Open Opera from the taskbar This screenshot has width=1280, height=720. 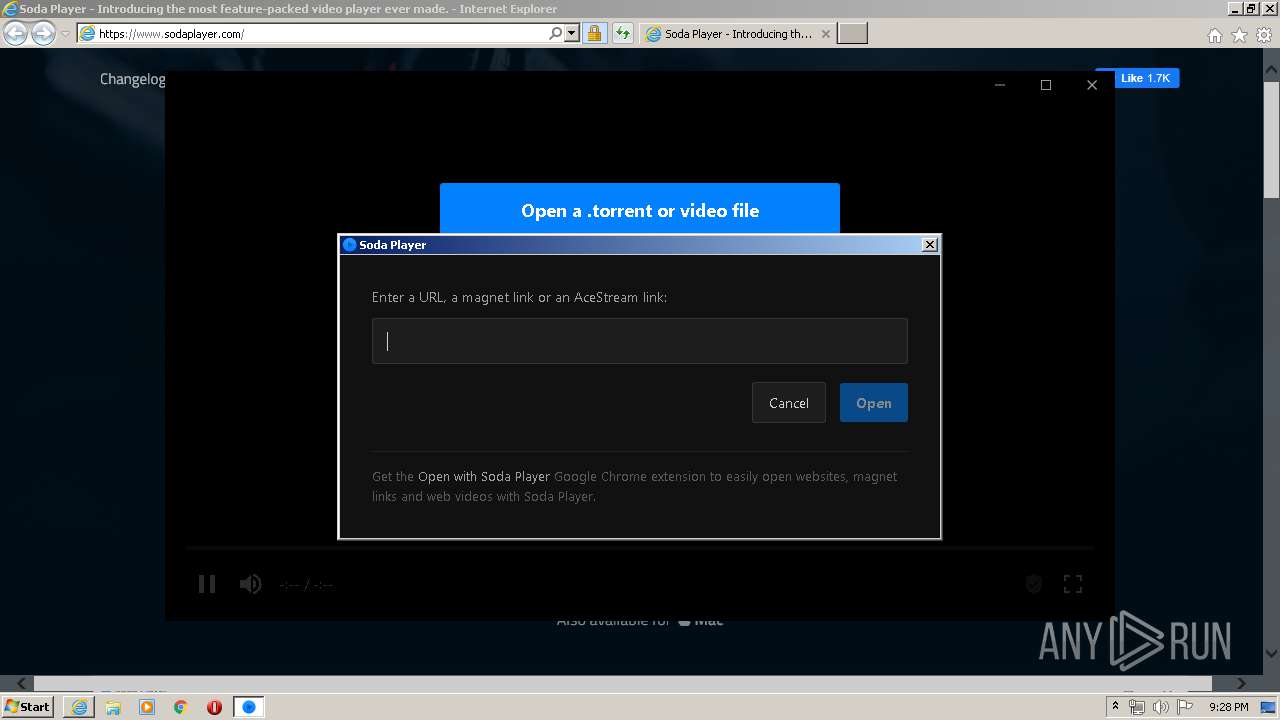[x=214, y=707]
